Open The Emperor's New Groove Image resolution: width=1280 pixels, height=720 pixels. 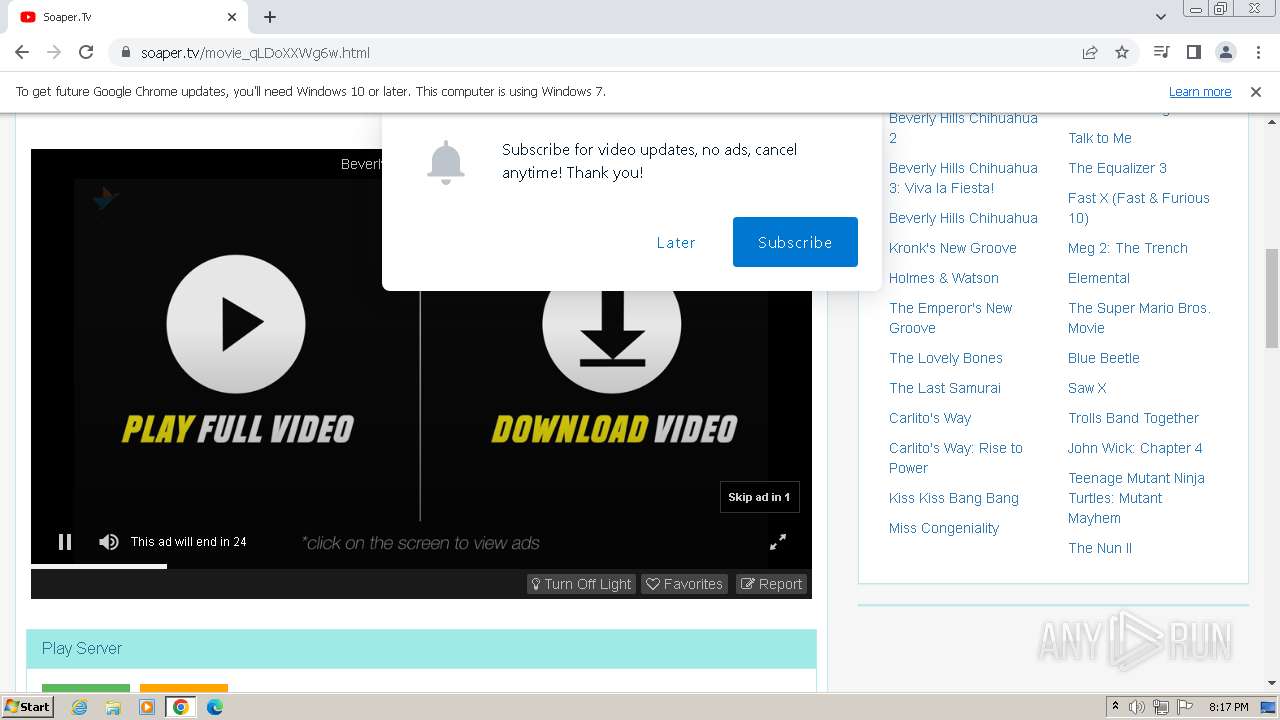pos(951,318)
